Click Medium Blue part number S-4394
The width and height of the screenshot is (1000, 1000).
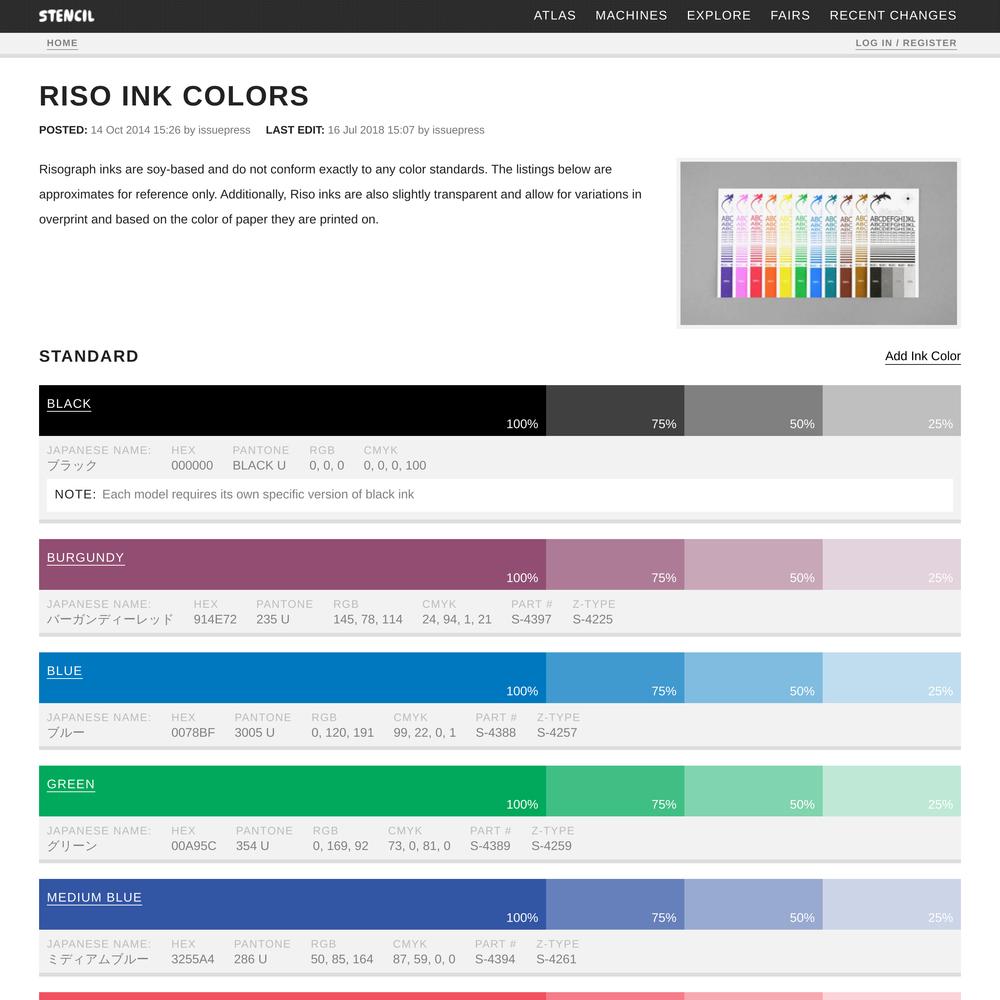(x=495, y=959)
